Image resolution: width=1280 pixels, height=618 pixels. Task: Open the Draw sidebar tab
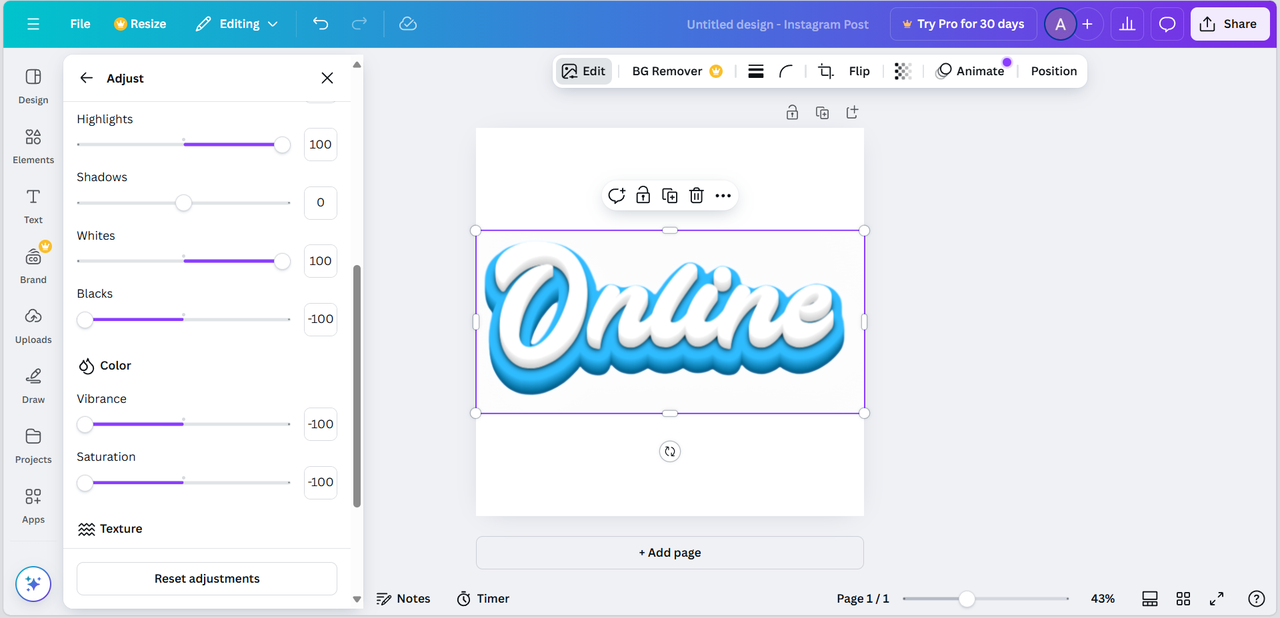[x=33, y=386]
